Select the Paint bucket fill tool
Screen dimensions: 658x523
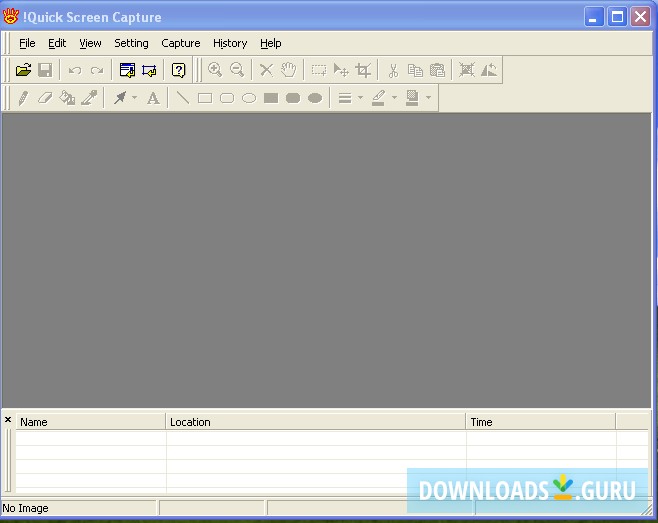tap(67, 98)
